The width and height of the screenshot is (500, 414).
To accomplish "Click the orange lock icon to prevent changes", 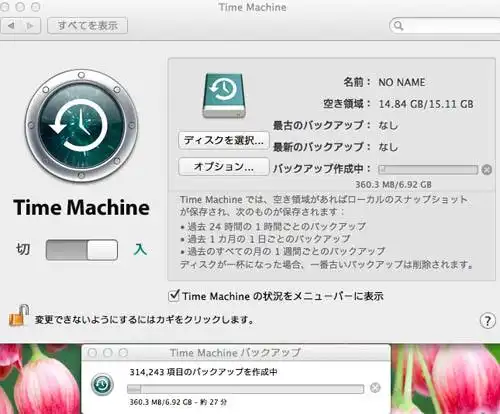I will (x=19, y=315).
